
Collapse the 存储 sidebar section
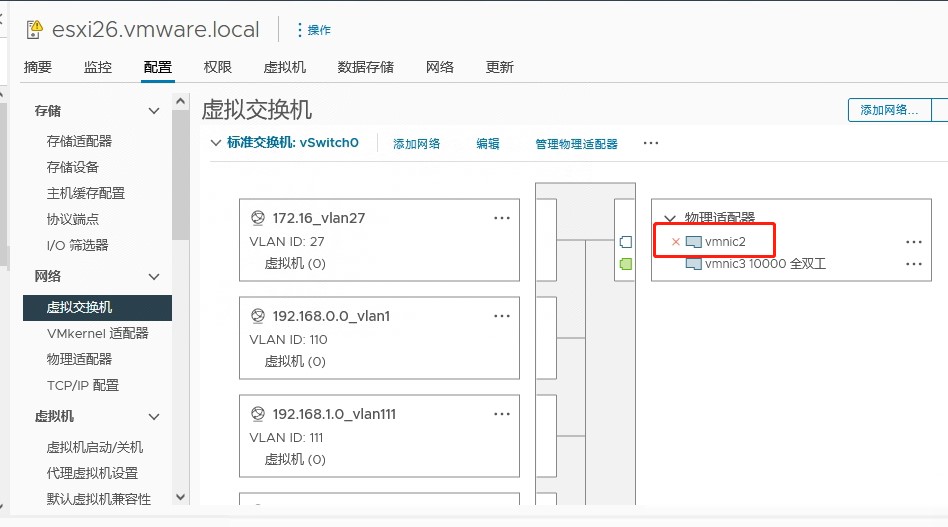pos(154,111)
